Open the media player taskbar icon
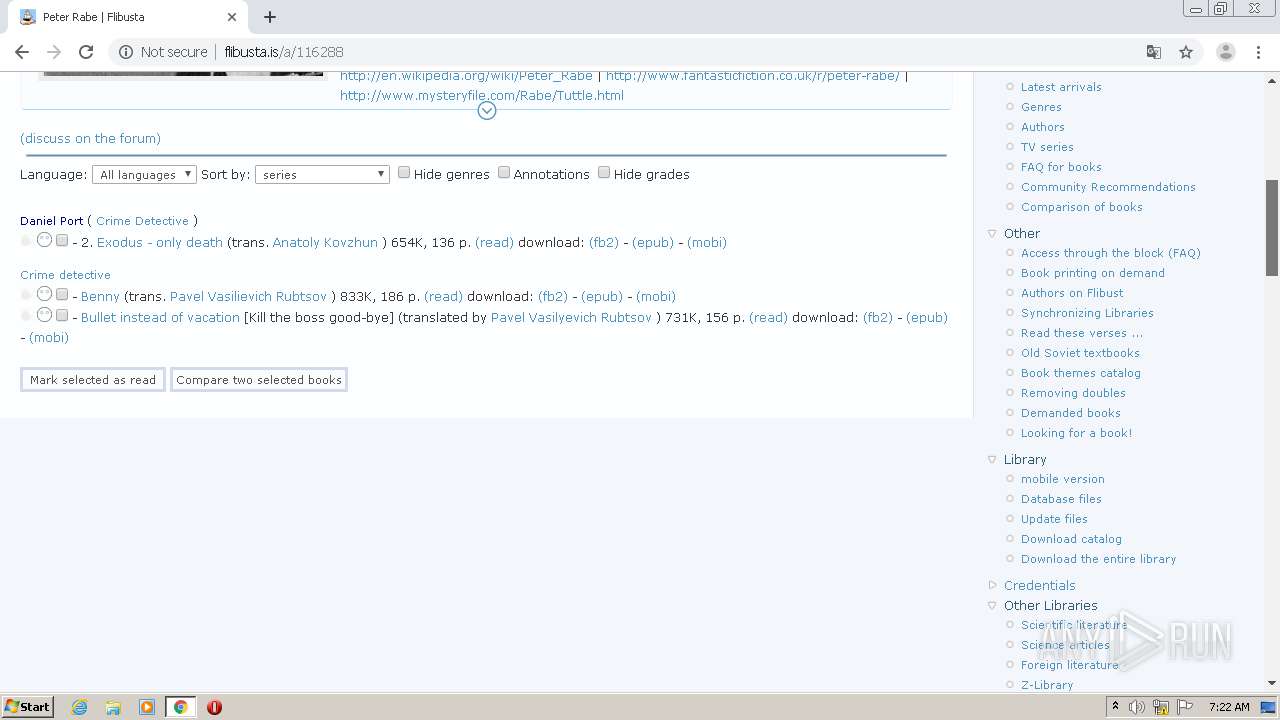This screenshot has height=720, width=1280. click(x=147, y=707)
